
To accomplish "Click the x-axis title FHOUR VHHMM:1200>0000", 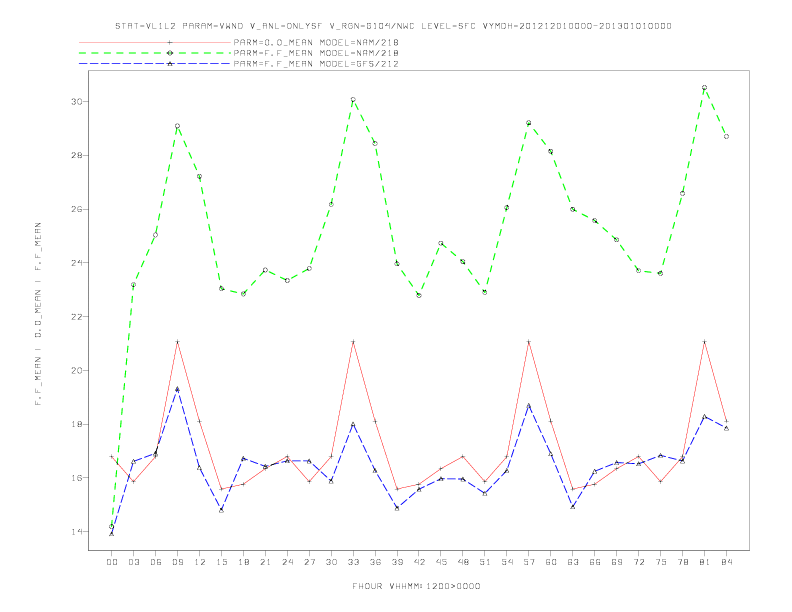I will [x=416, y=586].
